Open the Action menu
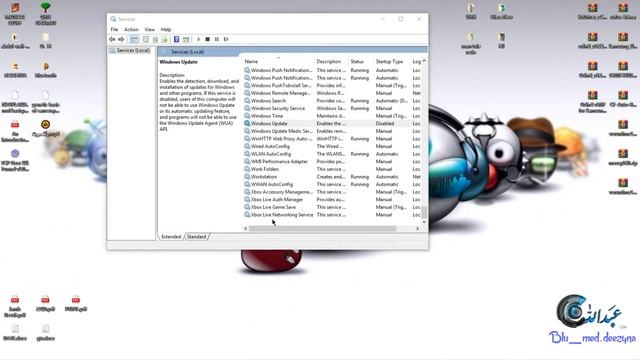The height and width of the screenshot is (360, 640). point(131,29)
